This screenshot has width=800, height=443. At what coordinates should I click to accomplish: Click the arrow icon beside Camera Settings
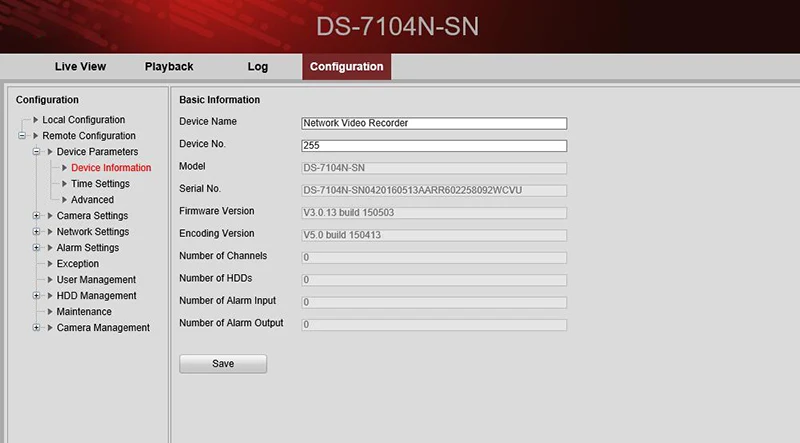50,215
